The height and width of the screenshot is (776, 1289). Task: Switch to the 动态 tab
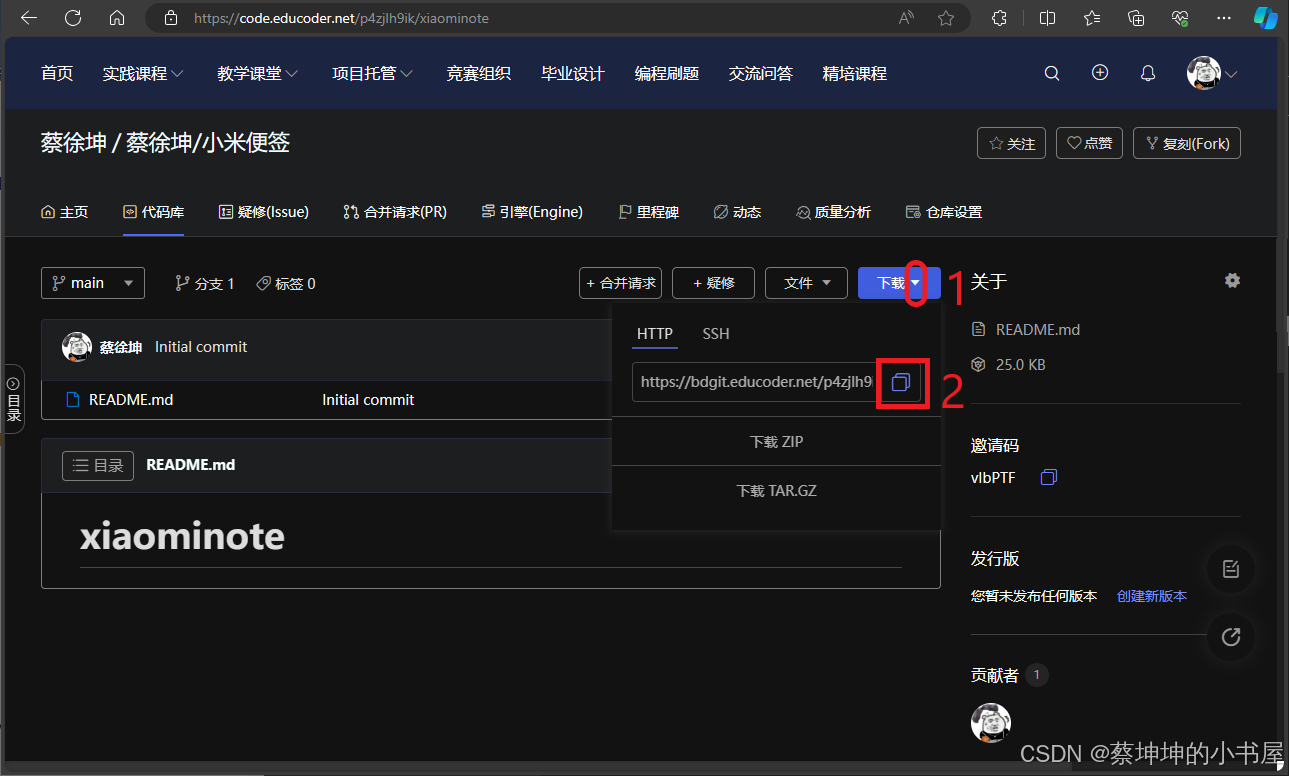click(737, 212)
